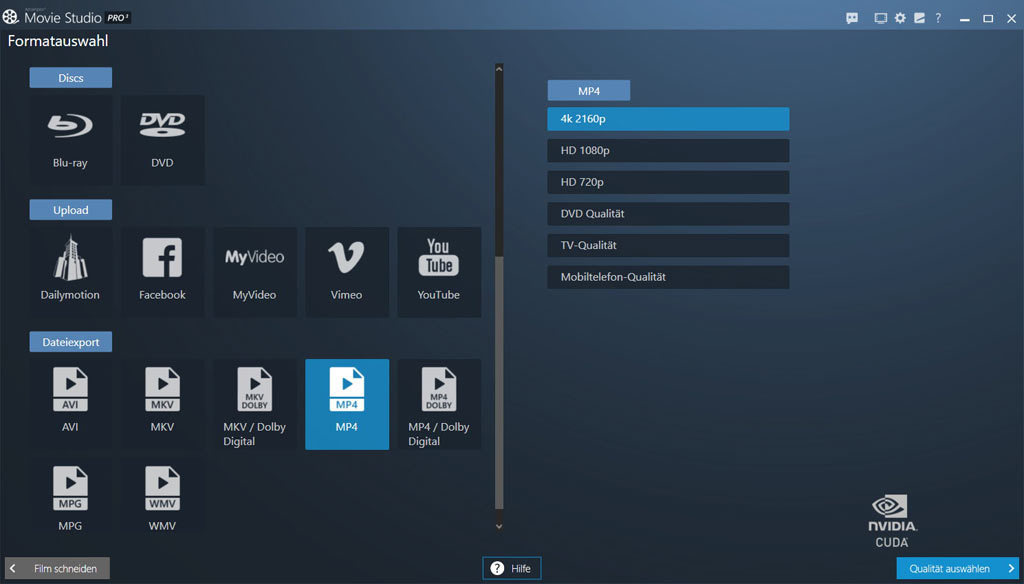Choose Dailymotion upload option
This screenshot has height=584, width=1024.
point(71,272)
